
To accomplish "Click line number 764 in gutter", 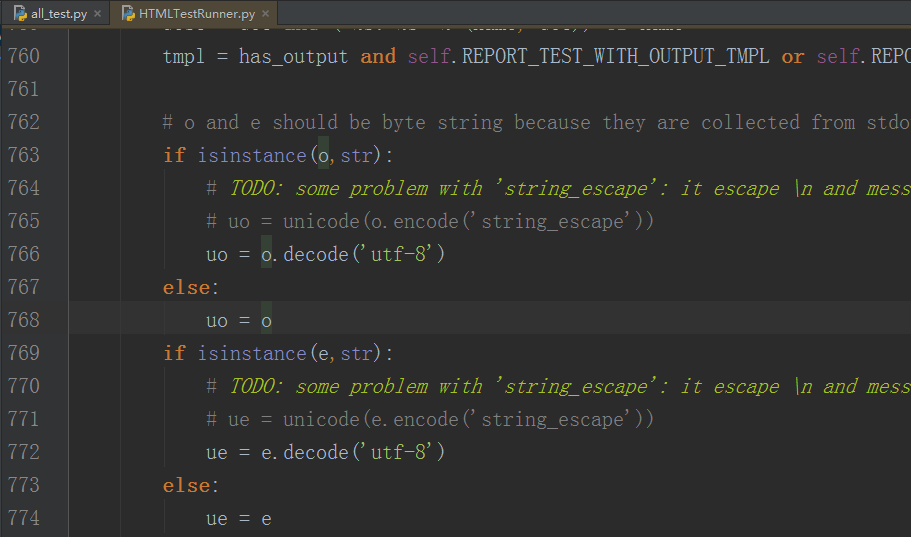I will pos(24,188).
